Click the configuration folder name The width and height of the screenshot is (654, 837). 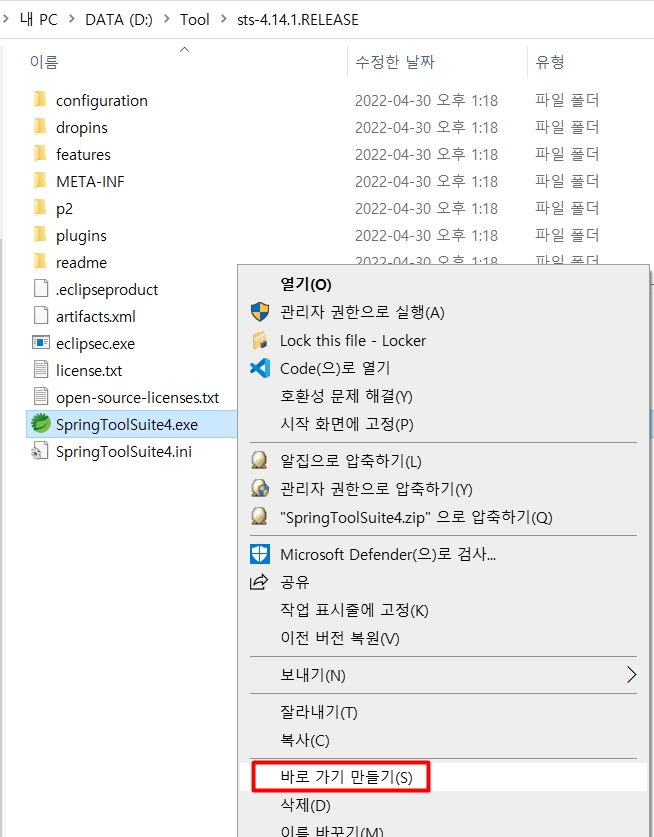(102, 100)
